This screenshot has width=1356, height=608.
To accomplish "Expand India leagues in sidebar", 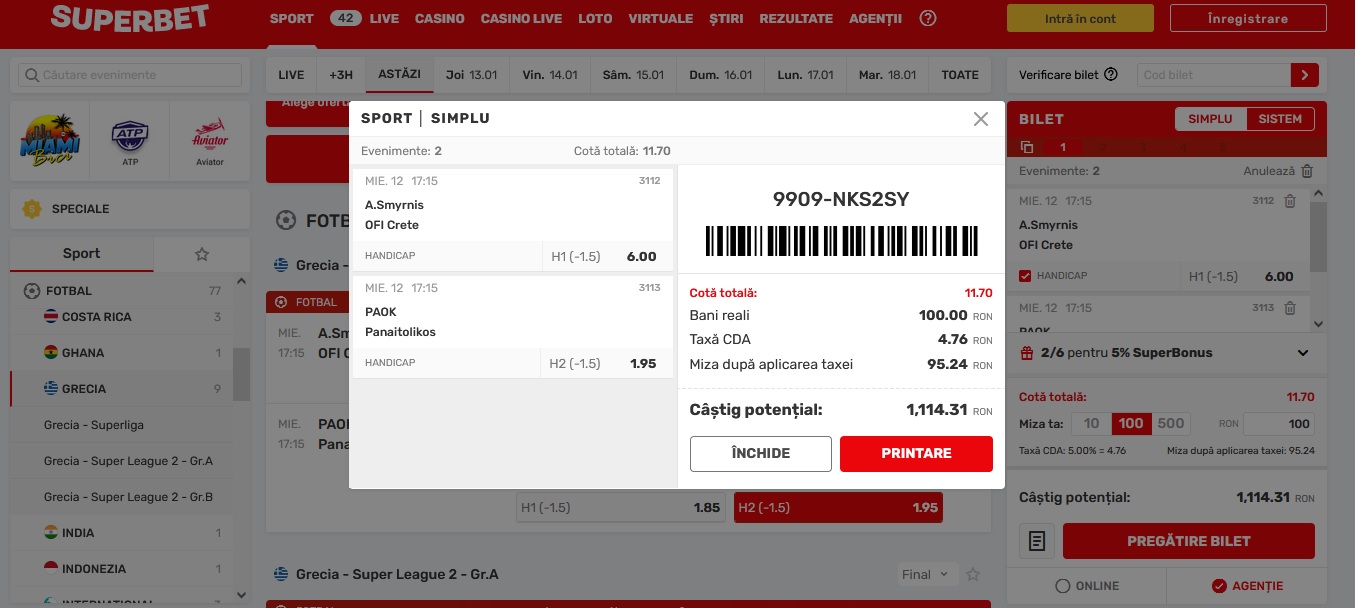I will 122,533.
